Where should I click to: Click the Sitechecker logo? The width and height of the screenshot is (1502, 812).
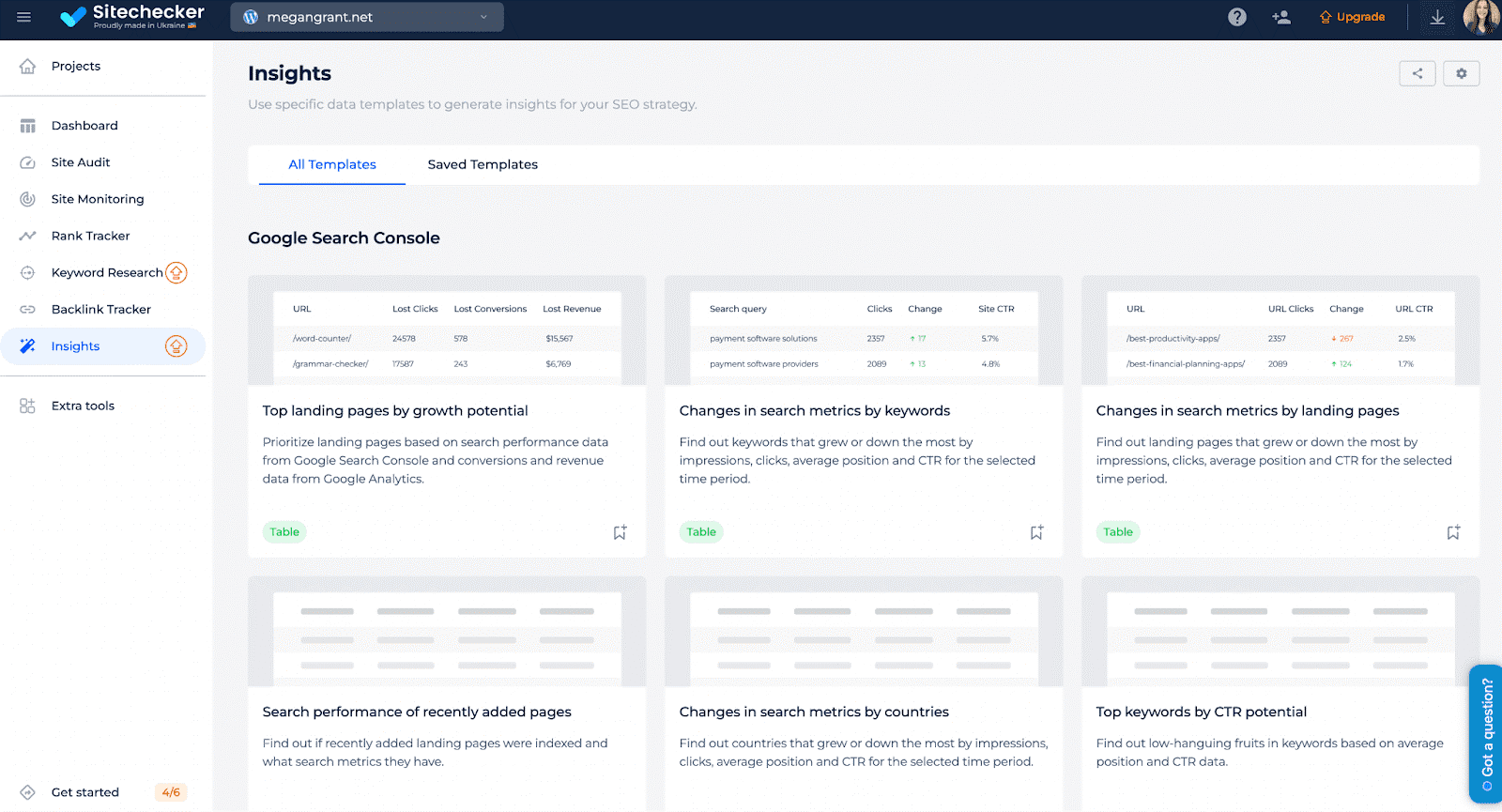[131, 16]
